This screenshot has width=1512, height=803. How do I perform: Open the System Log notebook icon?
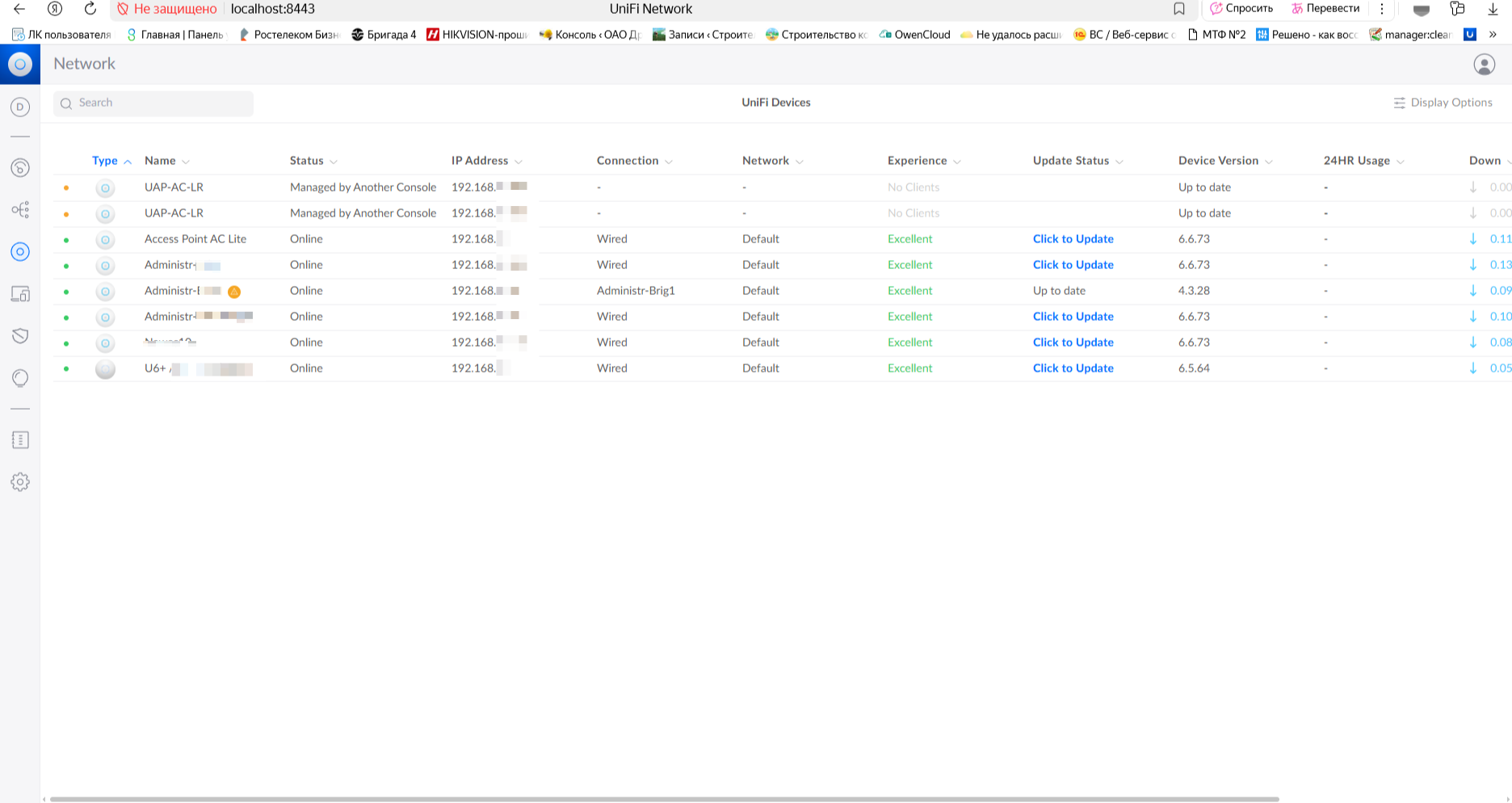pos(20,440)
